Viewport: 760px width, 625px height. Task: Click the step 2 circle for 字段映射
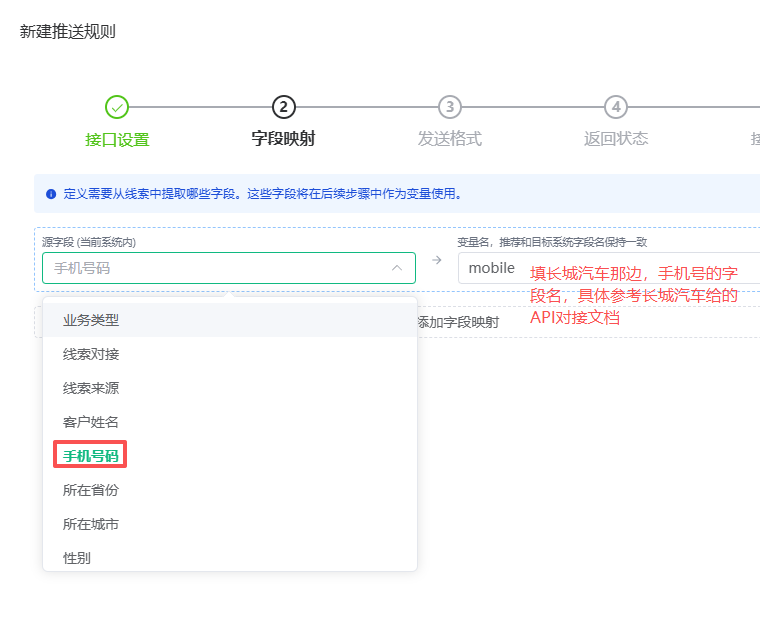click(284, 107)
